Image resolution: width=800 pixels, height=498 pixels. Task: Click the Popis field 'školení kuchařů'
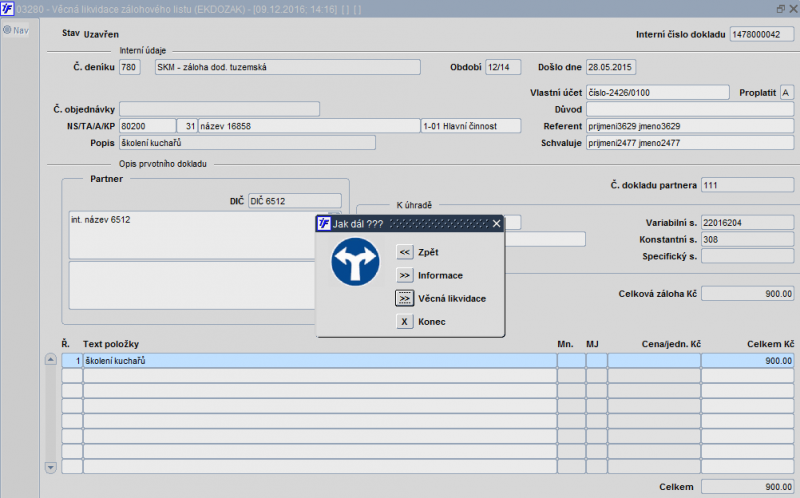coord(247,142)
